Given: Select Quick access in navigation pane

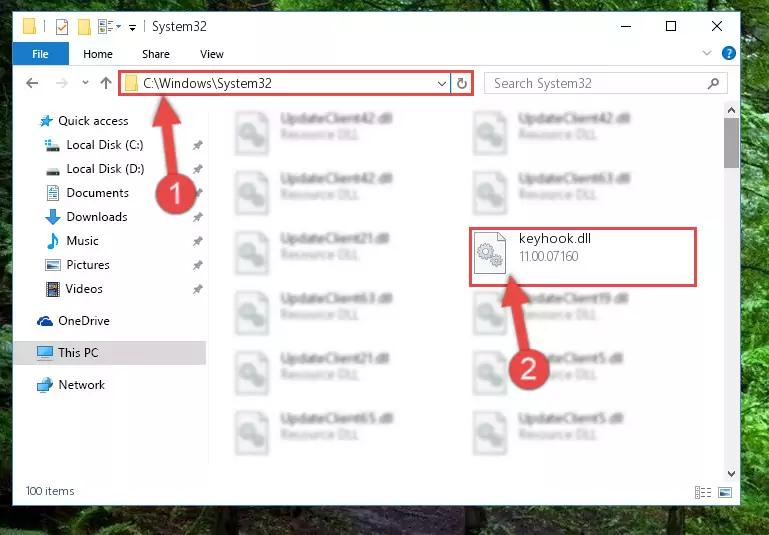Looking at the screenshot, I should [93, 121].
